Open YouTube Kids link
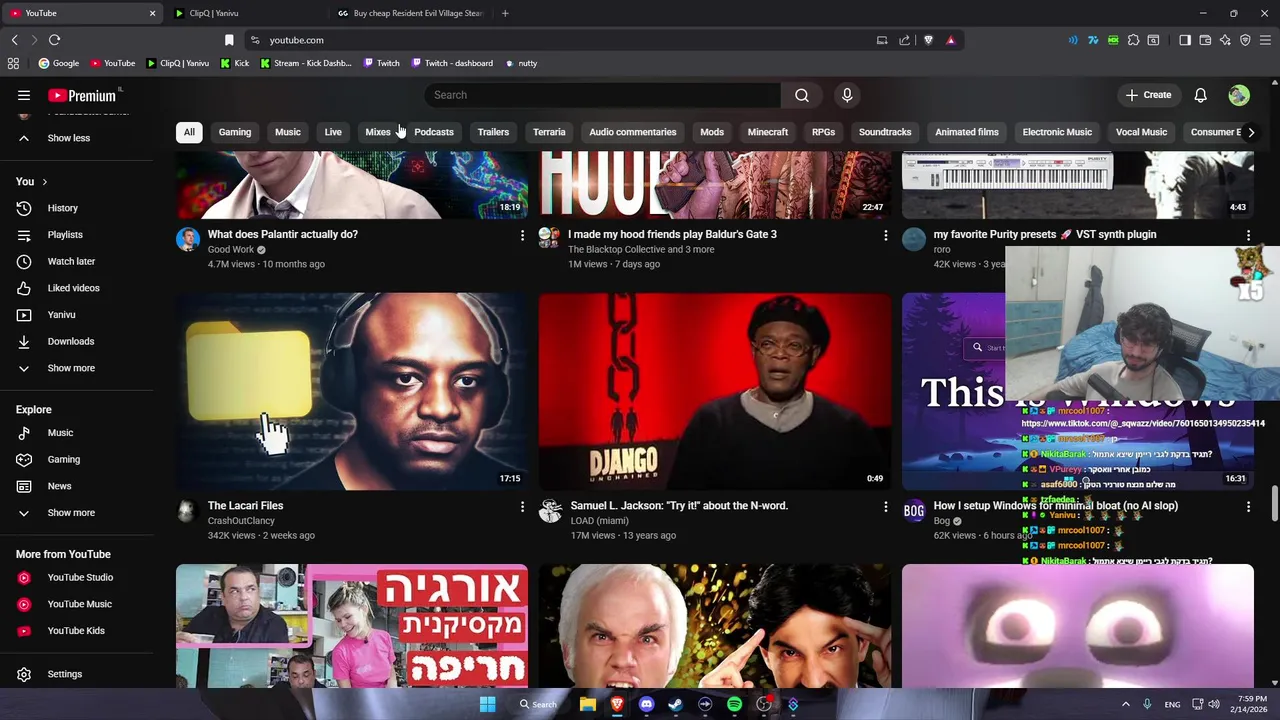The image size is (1280, 720). point(77,631)
